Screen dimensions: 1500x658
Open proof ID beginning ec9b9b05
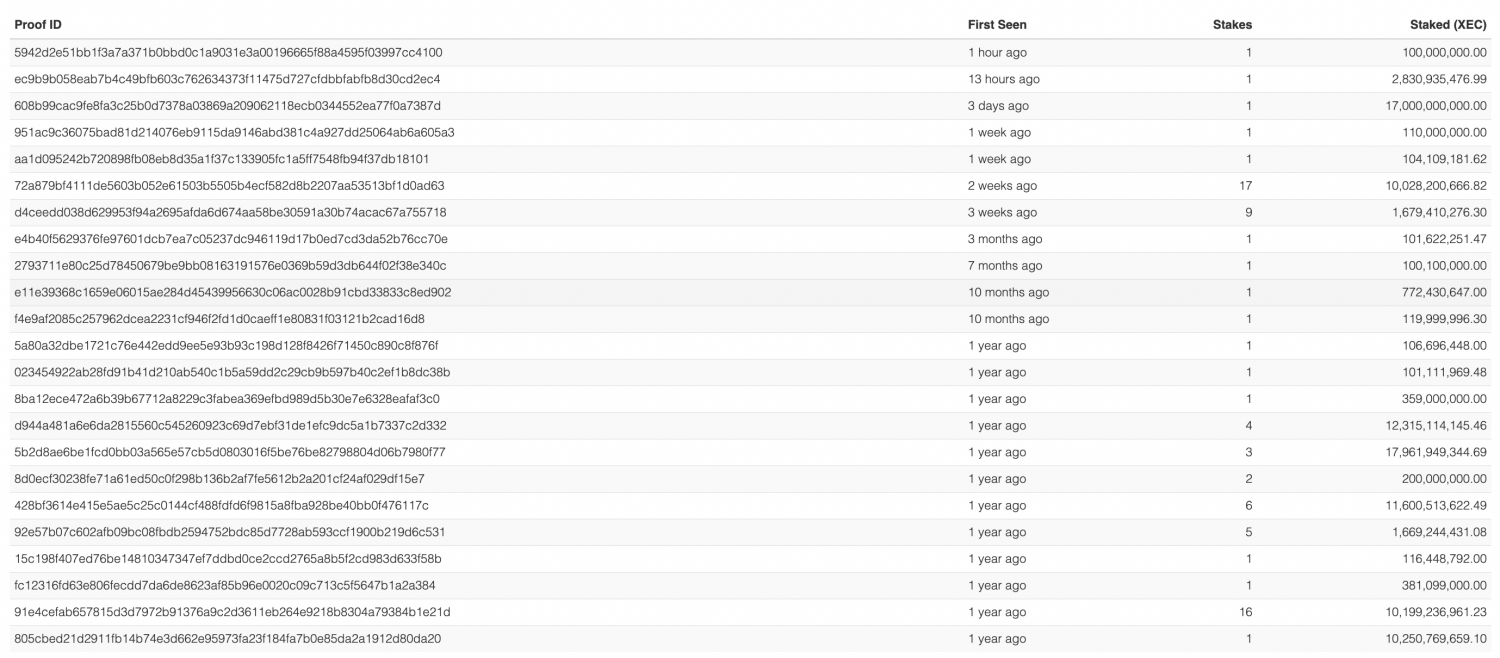pos(227,79)
